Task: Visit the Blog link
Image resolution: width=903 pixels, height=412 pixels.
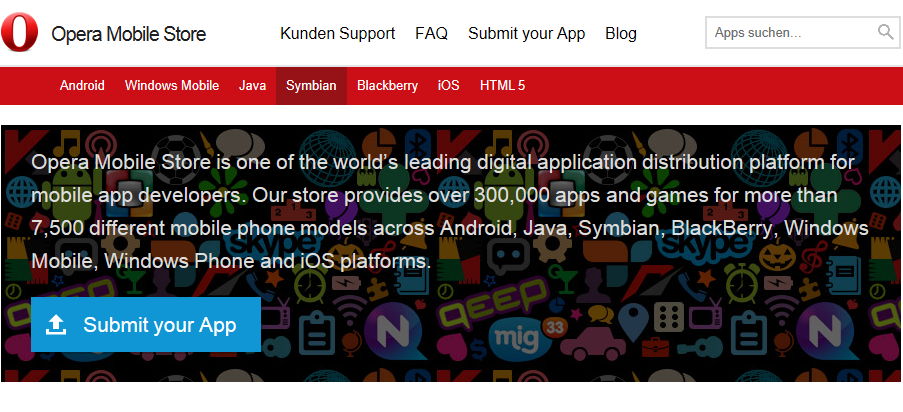Action: coord(621,33)
